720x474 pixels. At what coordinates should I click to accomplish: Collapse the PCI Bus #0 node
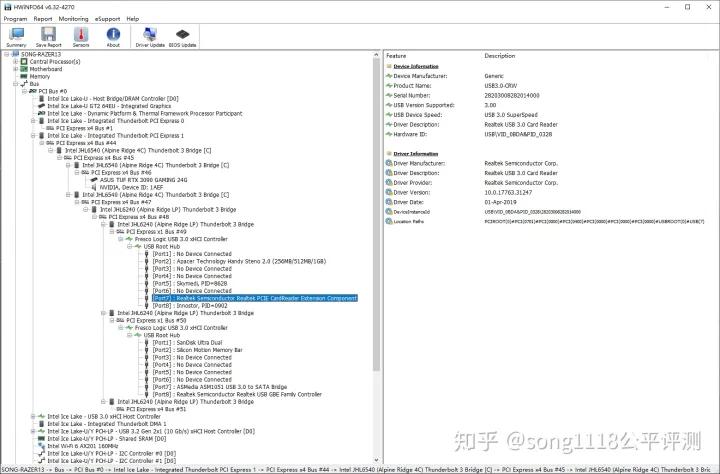tap(24, 91)
